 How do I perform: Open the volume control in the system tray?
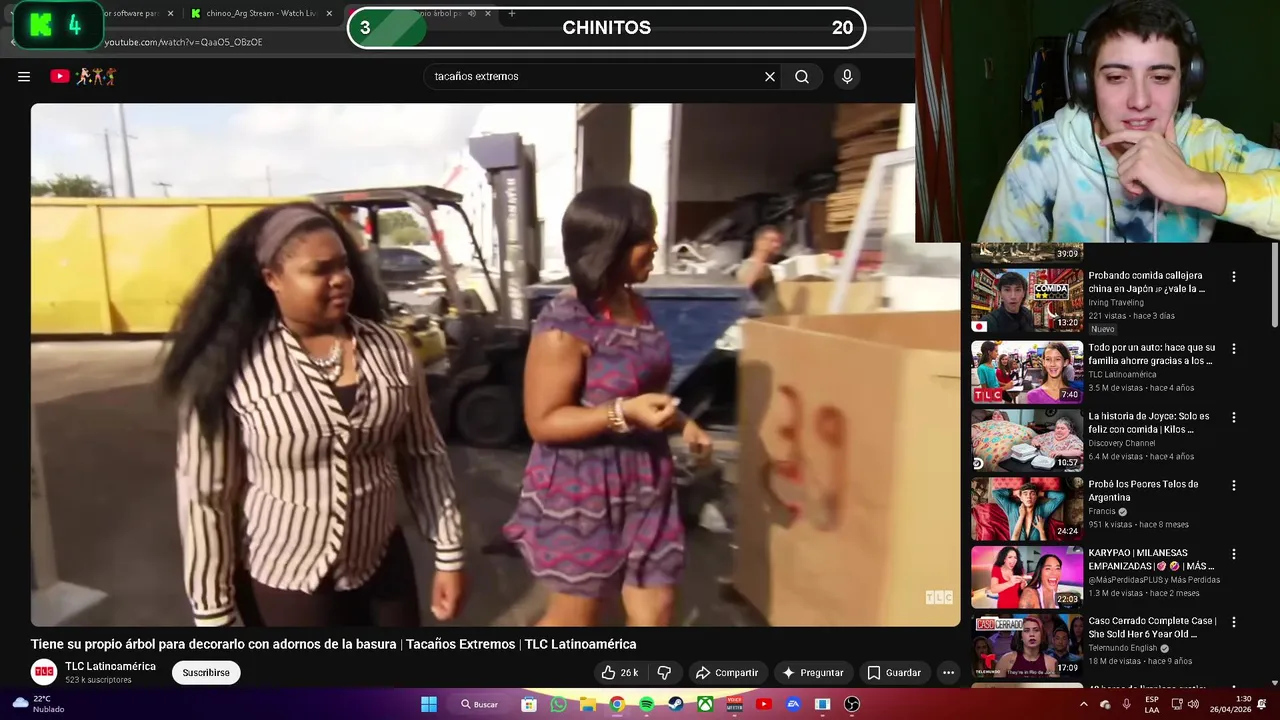tap(1192, 704)
